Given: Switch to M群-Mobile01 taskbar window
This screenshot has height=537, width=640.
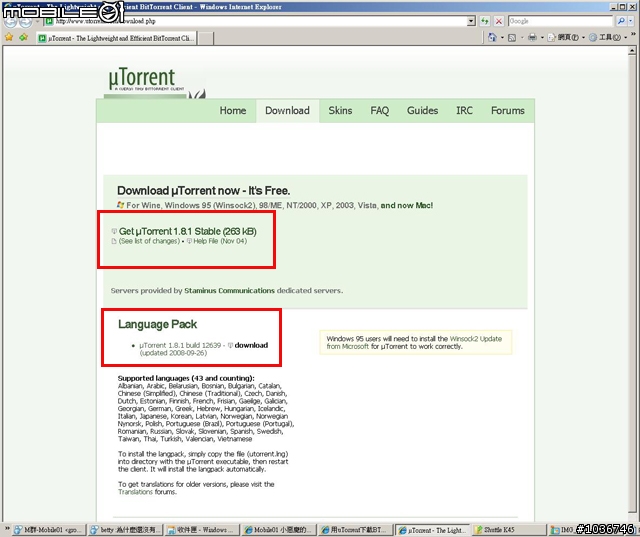Looking at the screenshot, I should 49,530.
